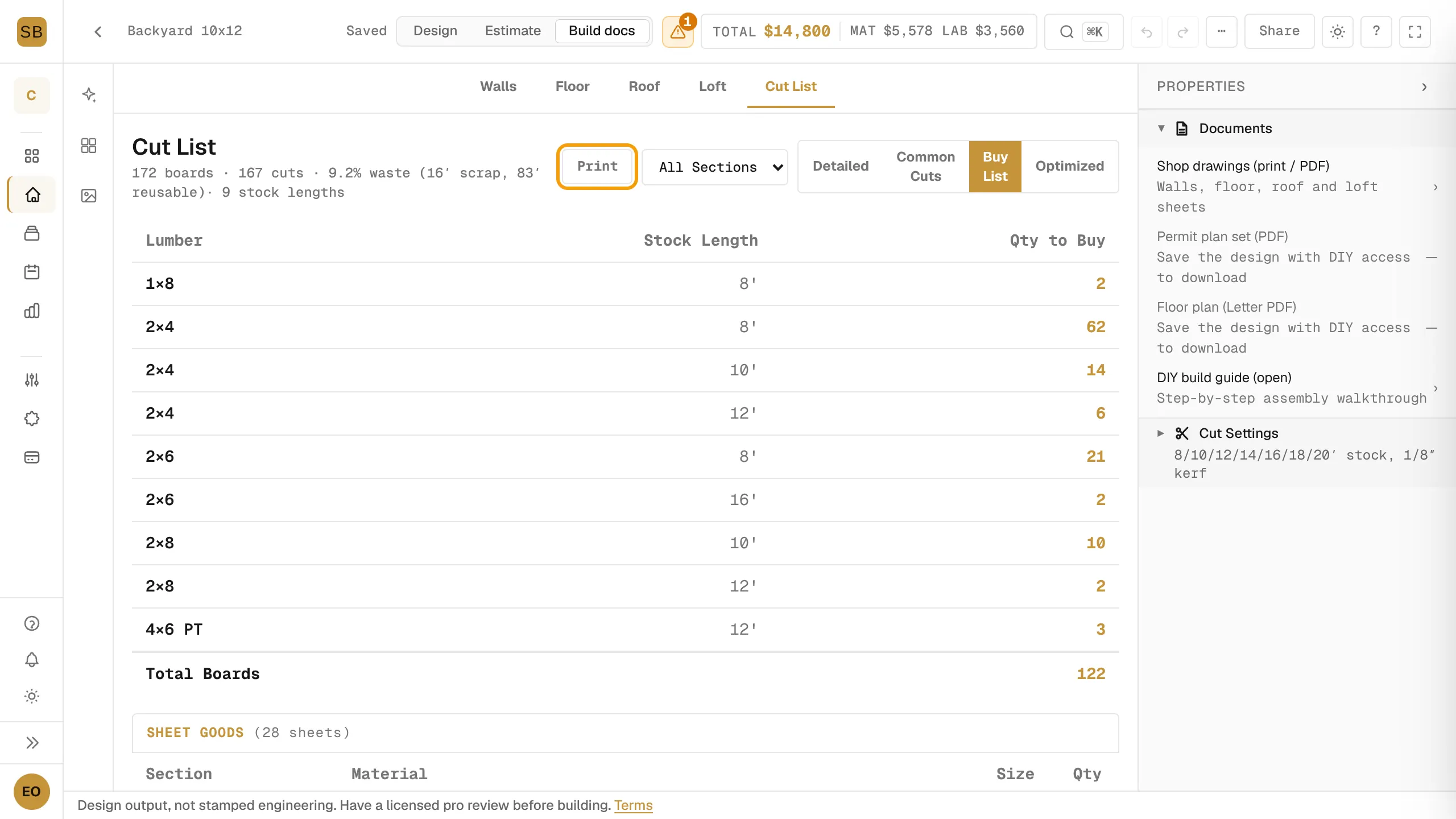Click the Permit plan set (PDF) item

pos(1297,257)
